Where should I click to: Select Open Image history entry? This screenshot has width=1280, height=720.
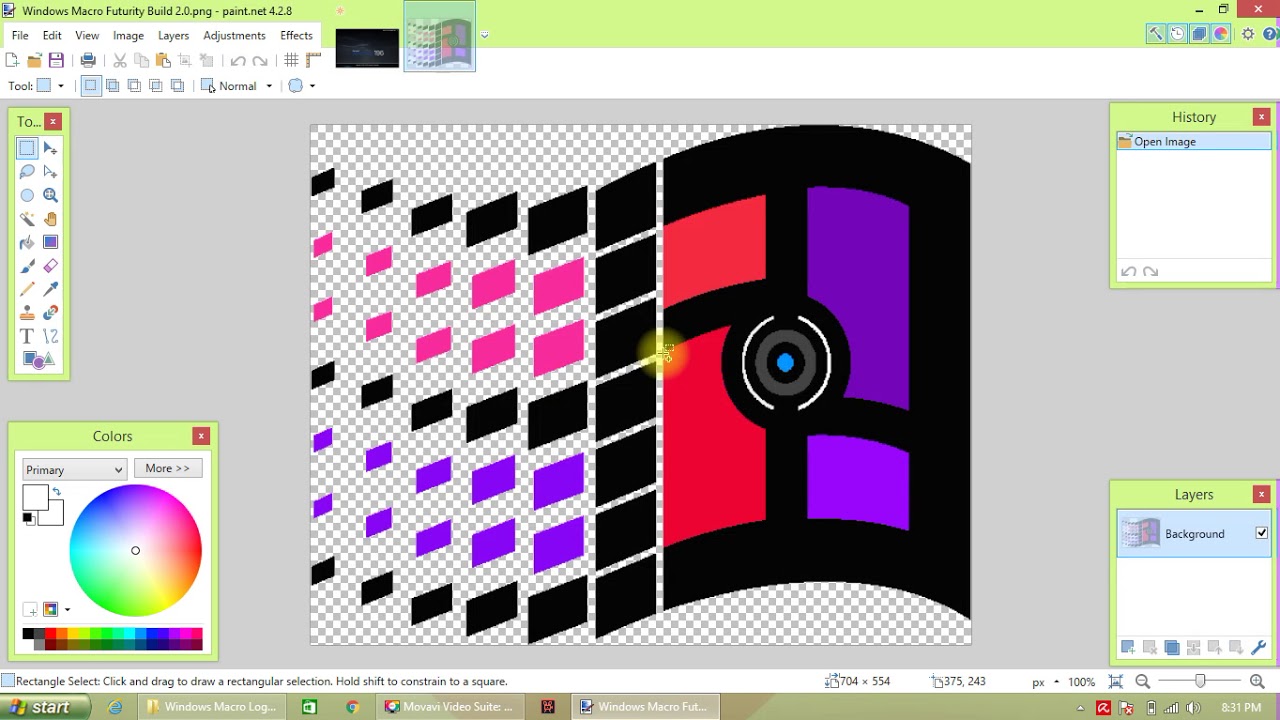tap(1194, 142)
